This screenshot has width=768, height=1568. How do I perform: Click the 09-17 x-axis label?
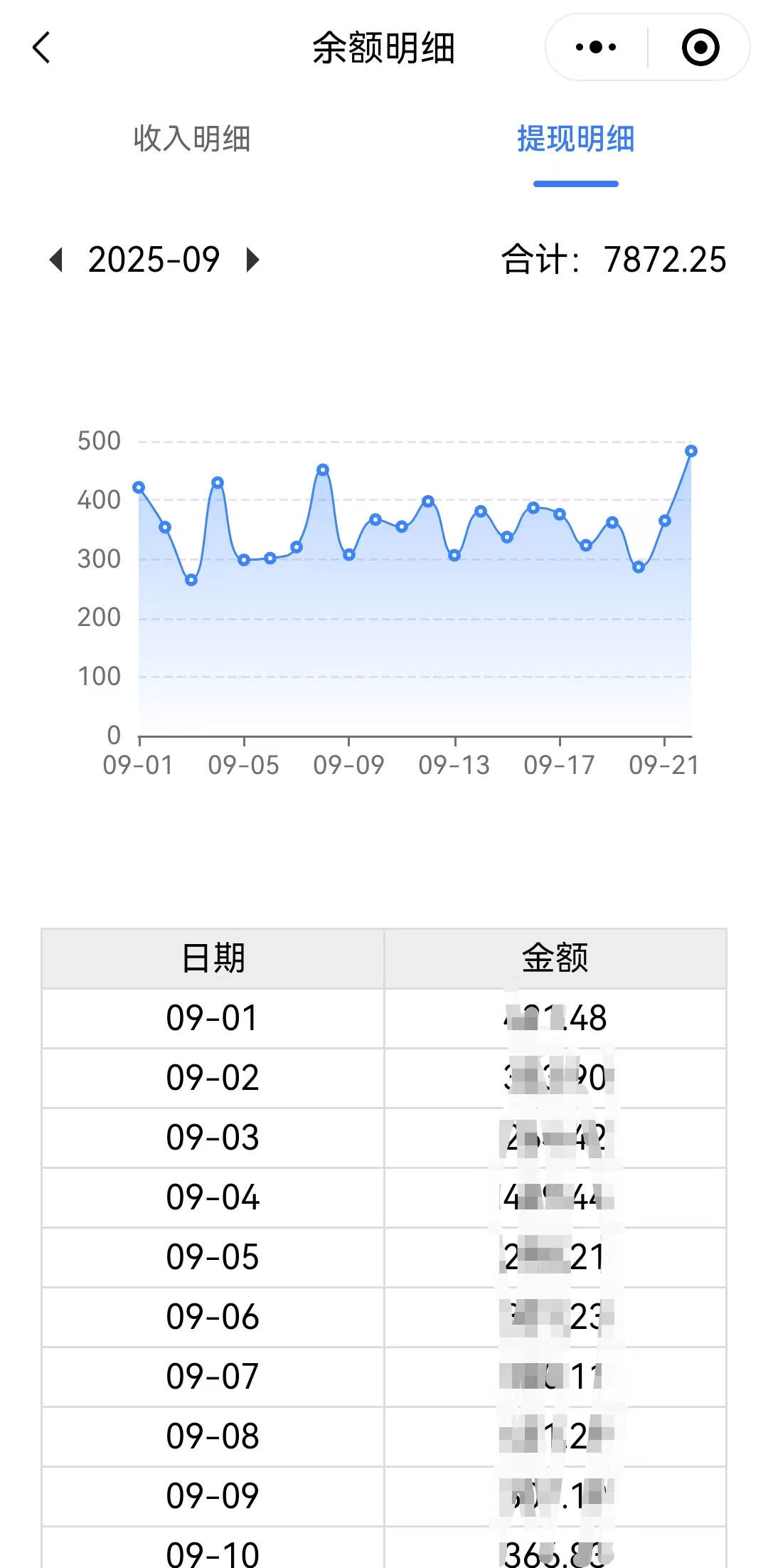(x=560, y=766)
